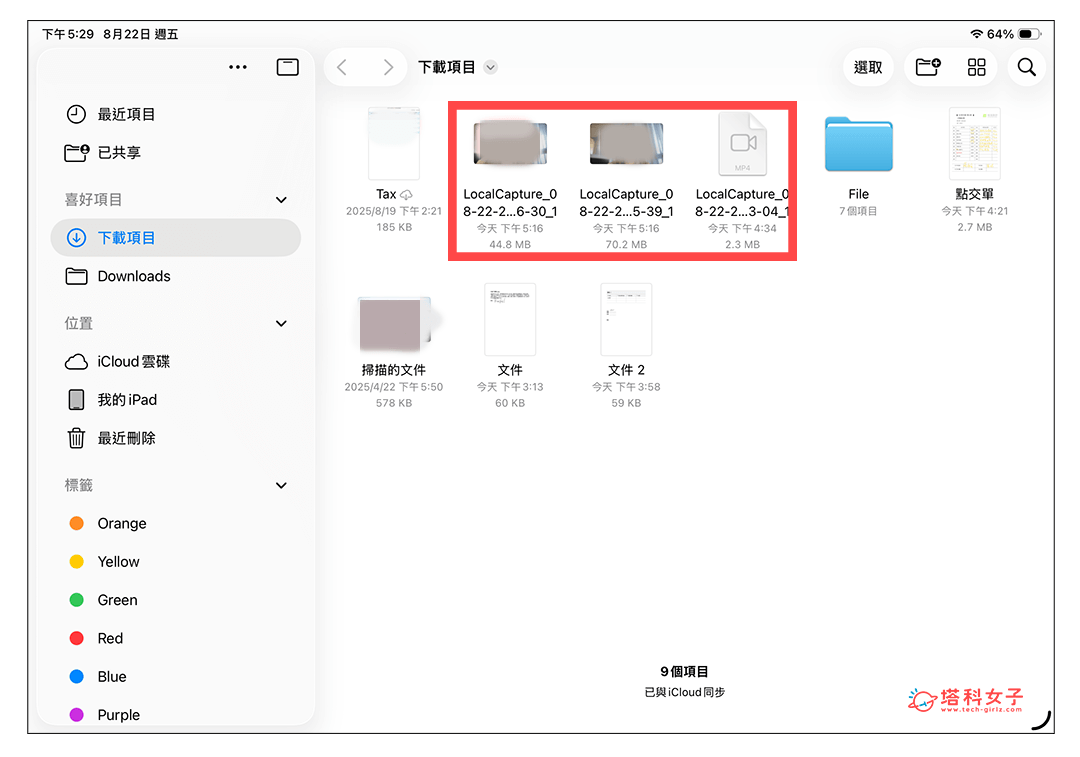
Task: Open the File folder thumbnail
Action: [858, 144]
